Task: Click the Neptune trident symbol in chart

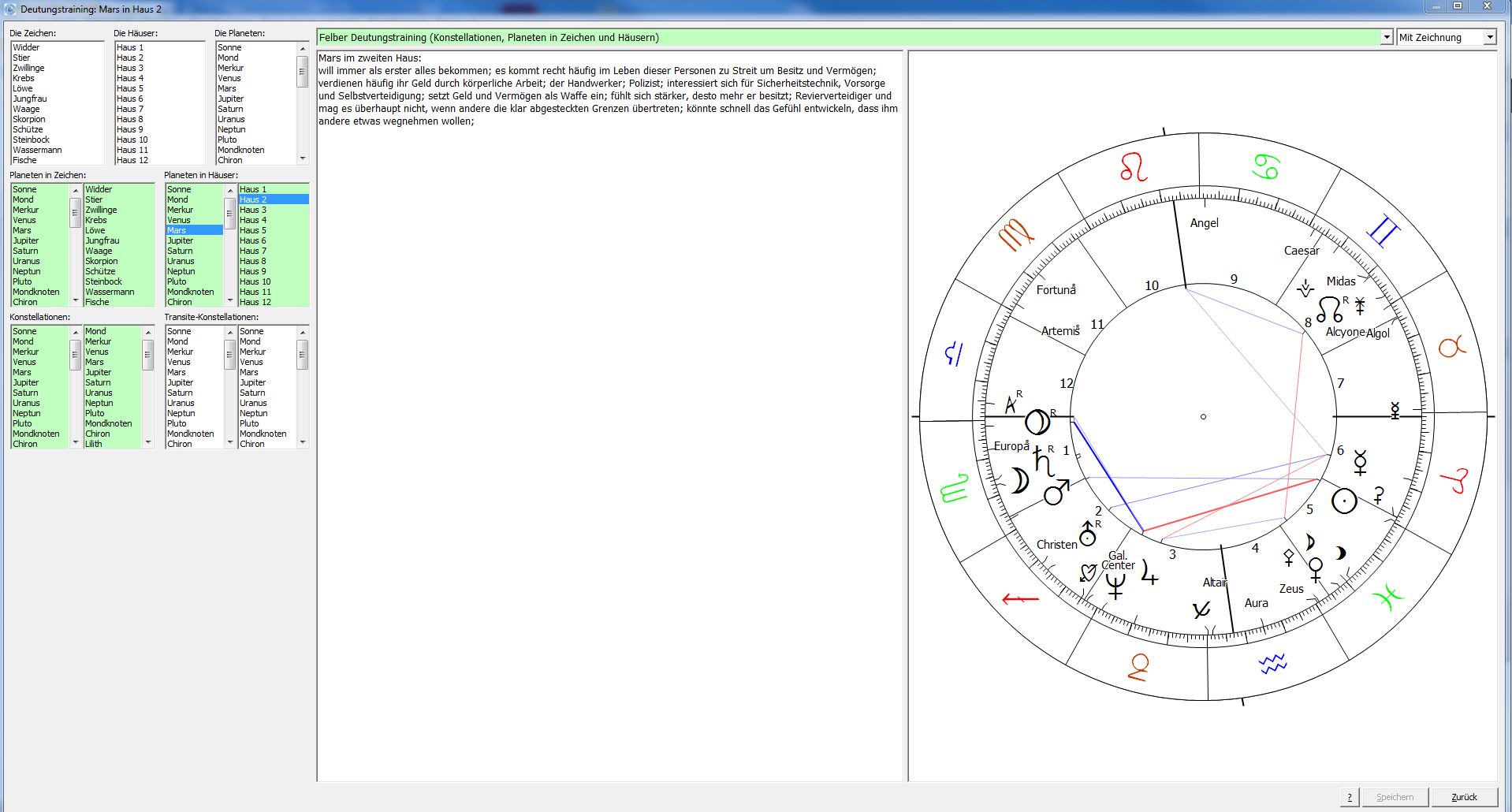Action: (1115, 586)
